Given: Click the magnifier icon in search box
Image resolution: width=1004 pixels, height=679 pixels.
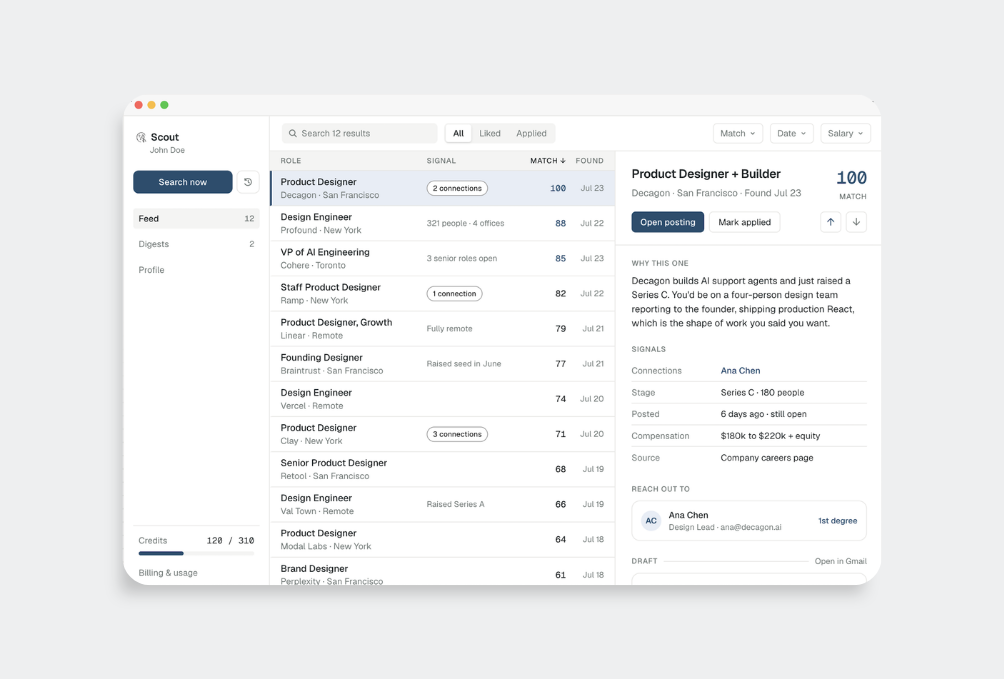Looking at the screenshot, I should [293, 133].
